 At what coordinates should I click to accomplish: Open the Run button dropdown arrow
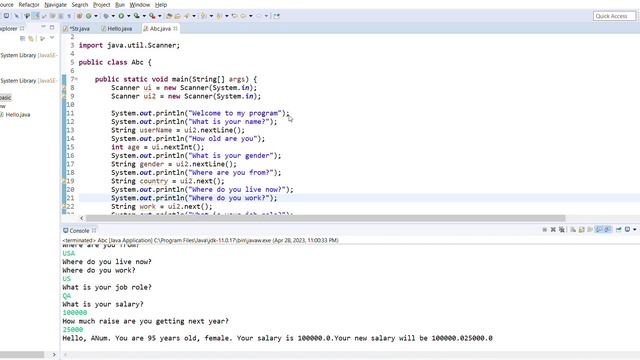[x=128, y=16]
